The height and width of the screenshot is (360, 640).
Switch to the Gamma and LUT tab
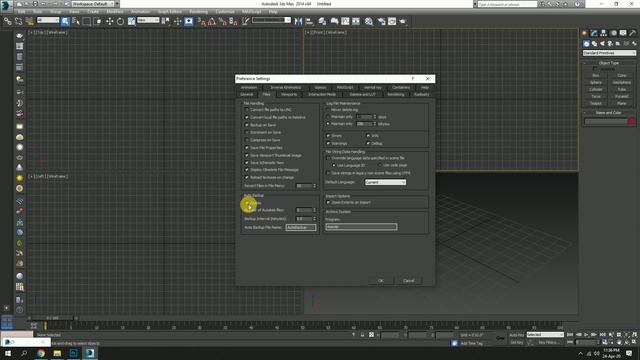click(362, 95)
